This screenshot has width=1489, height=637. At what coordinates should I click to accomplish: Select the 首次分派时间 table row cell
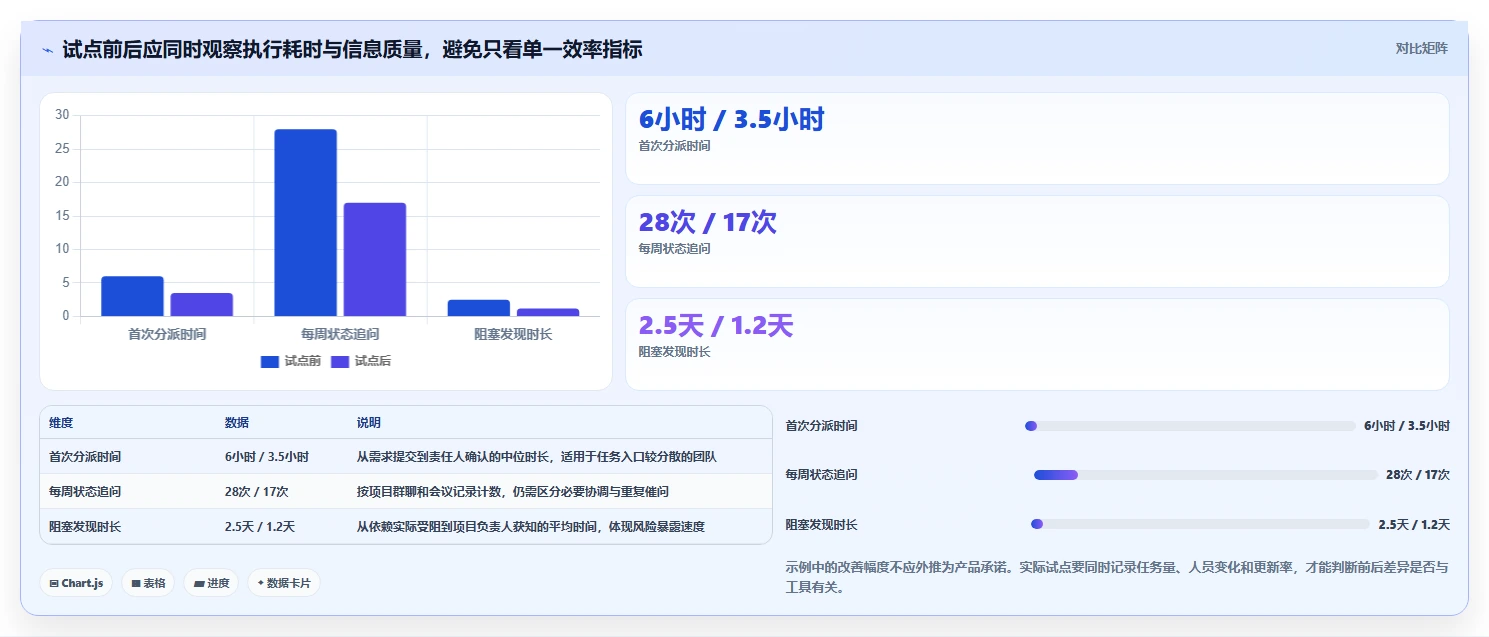[85, 456]
